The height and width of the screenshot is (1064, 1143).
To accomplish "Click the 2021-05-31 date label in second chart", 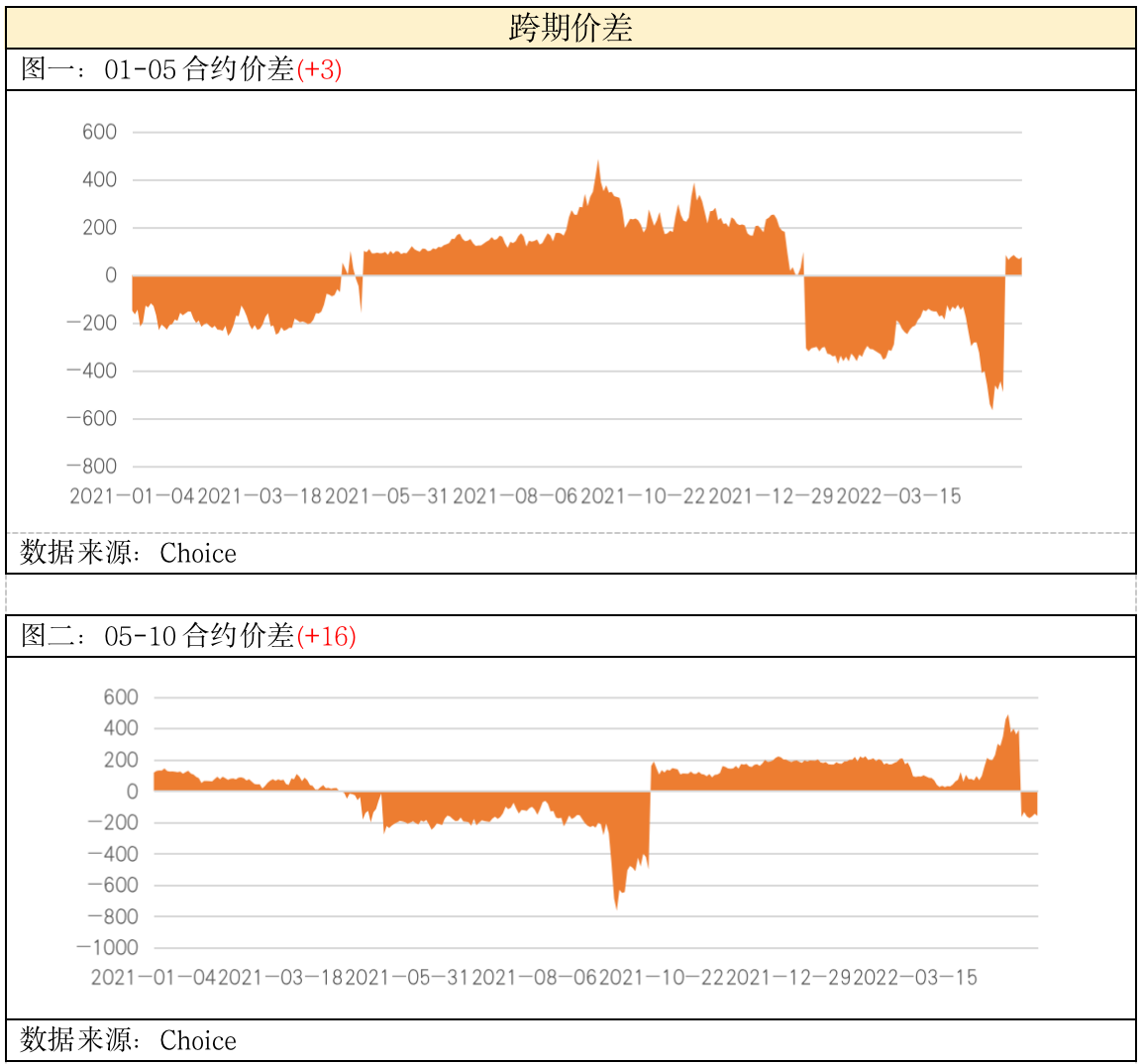I will click(x=407, y=978).
